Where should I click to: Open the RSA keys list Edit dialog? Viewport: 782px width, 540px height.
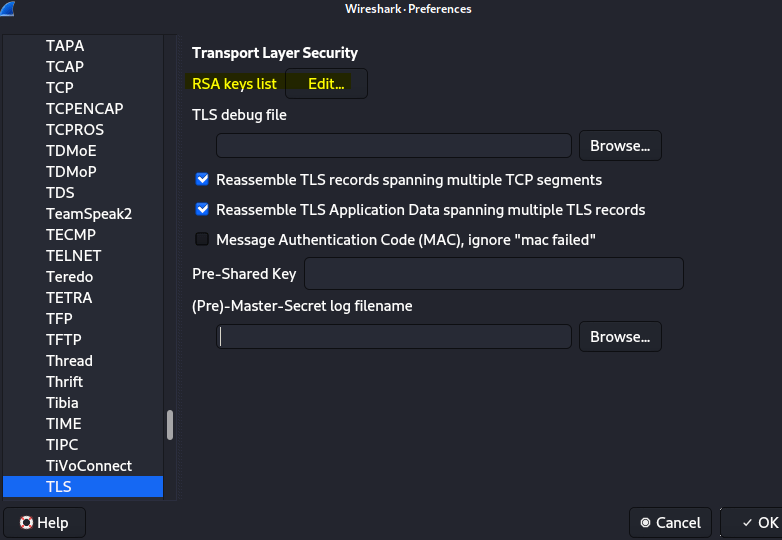[326, 84]
